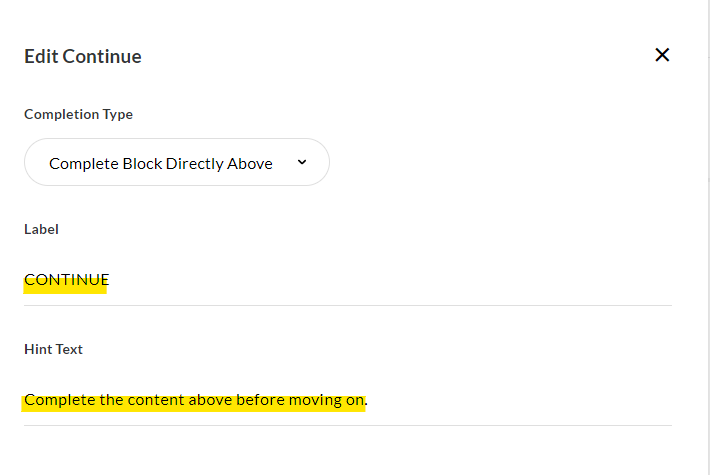
Task: Click the 'Edit Continue' panel heading
Action: [x=83, y=56]
